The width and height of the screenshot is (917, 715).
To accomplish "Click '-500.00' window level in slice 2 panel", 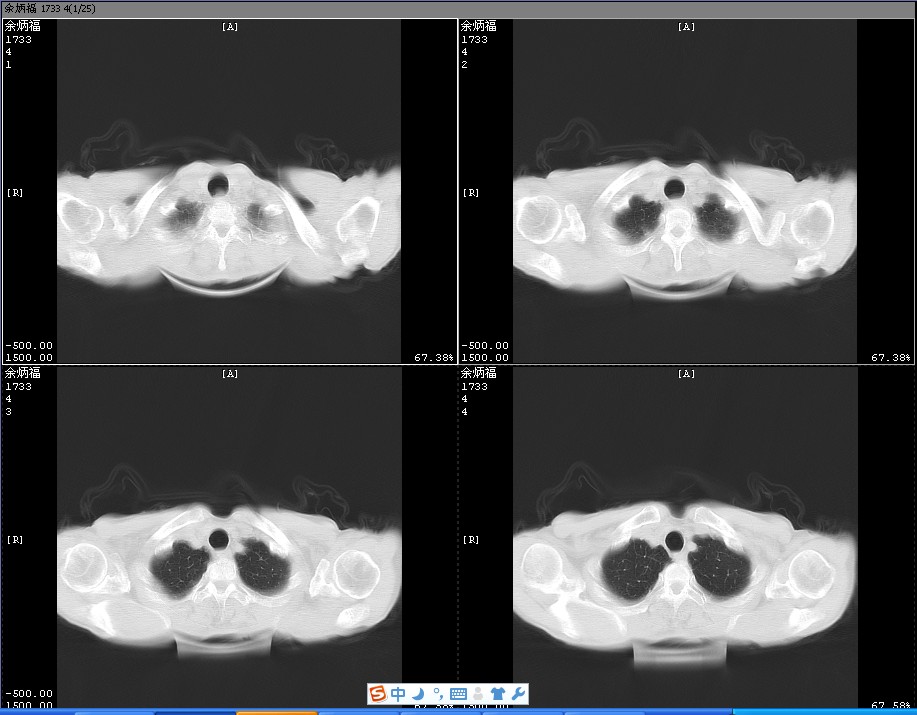I will tap(485, 346).
